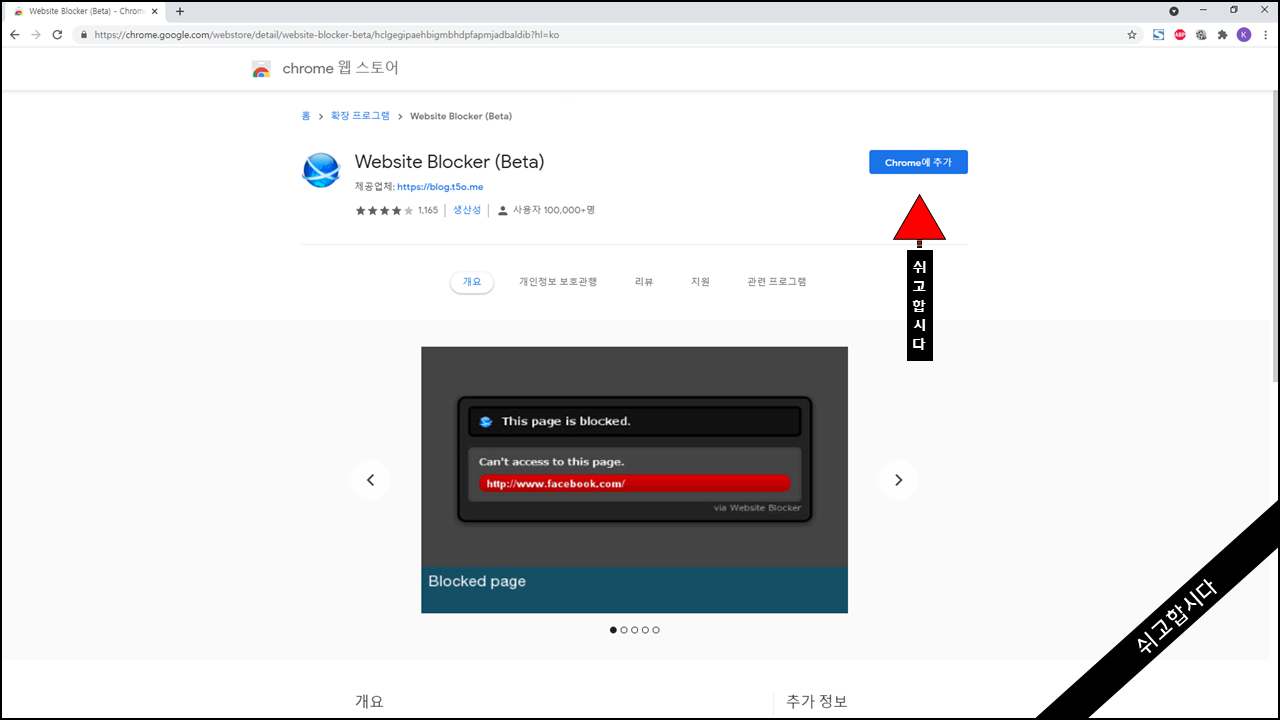Image resolution: width=1280 pixels, height=720 pixels.
Task: Open the purple K profile avatar
Action: (x=1244, y=34)
